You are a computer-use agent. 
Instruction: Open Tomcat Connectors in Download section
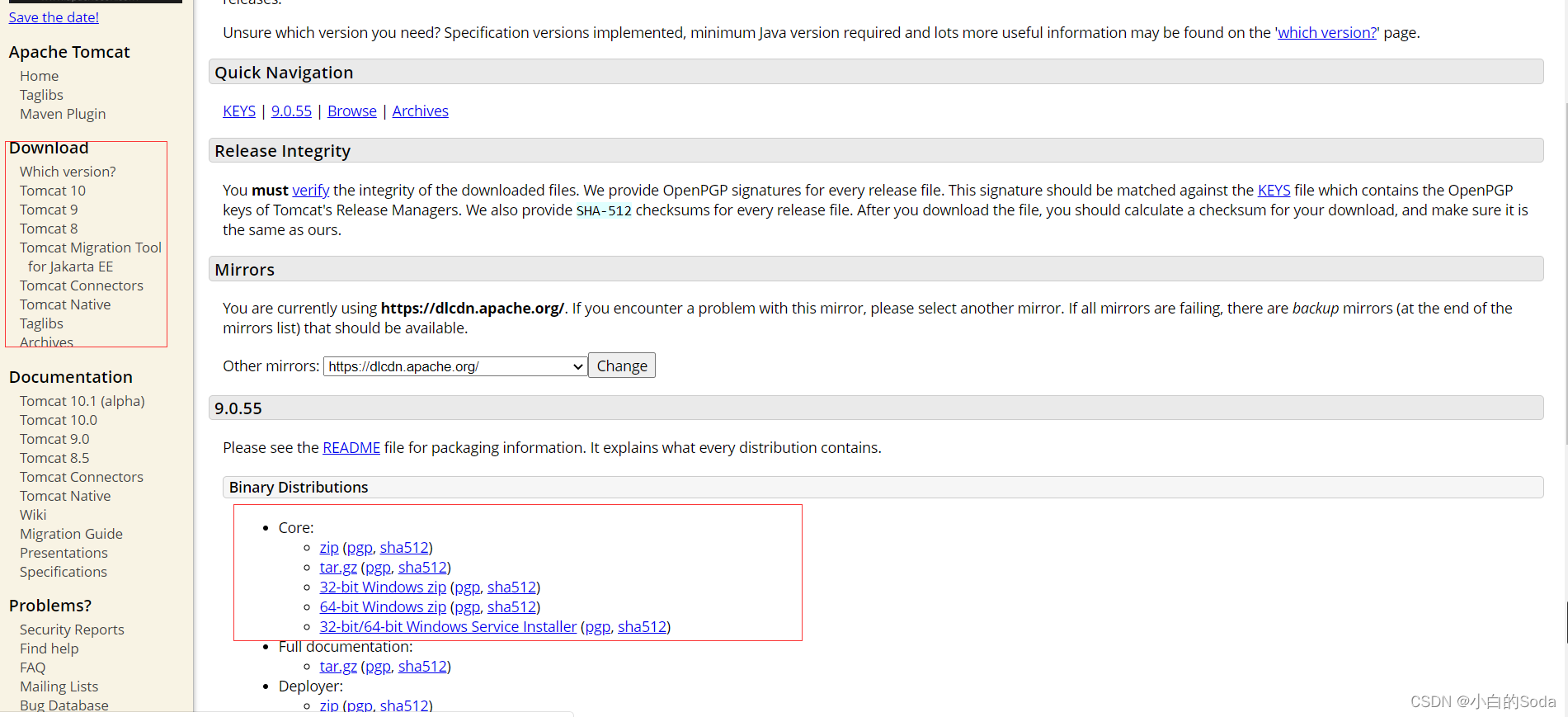82,285
